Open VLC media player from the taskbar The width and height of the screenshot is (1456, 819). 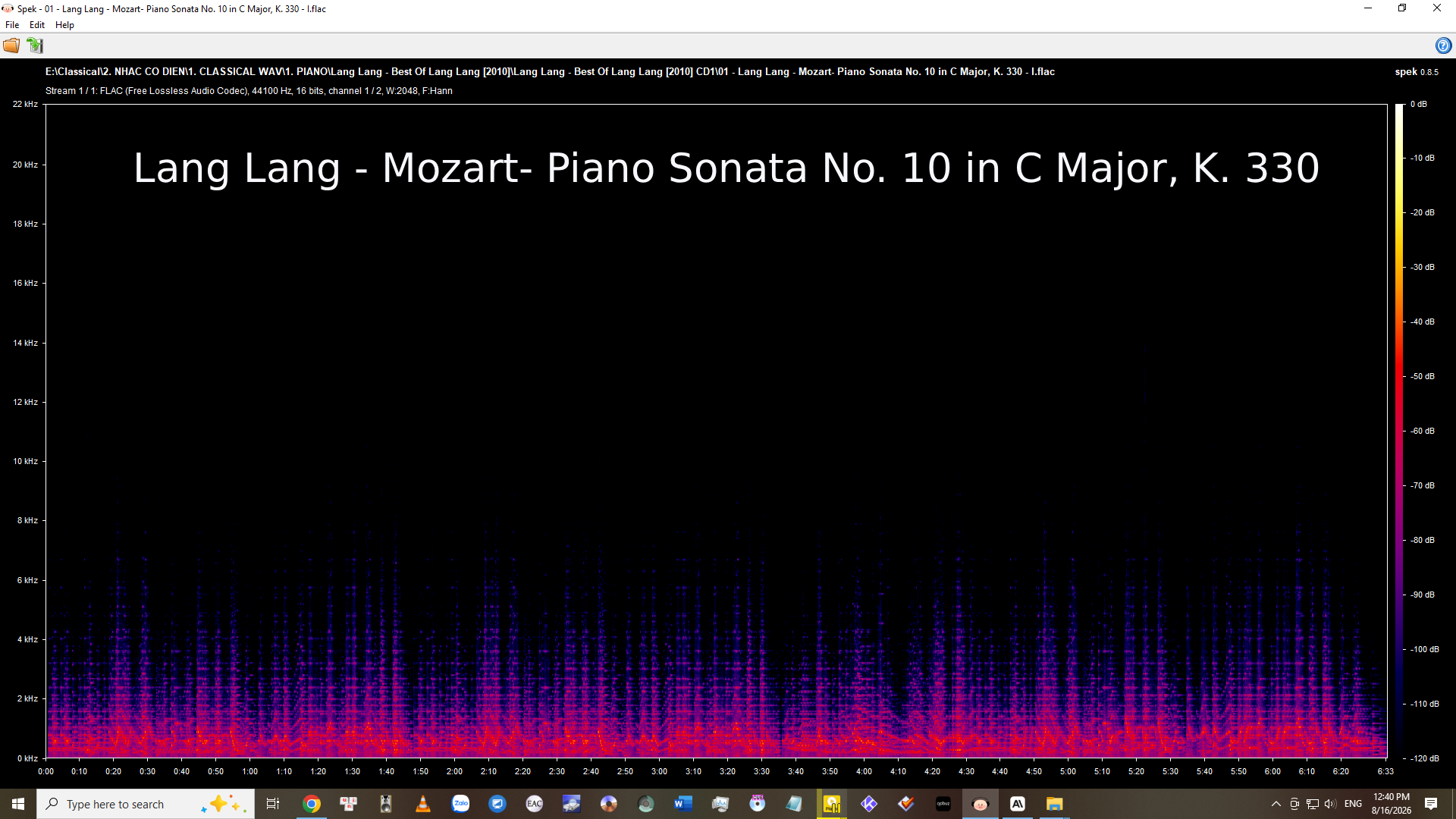(423, 804)
